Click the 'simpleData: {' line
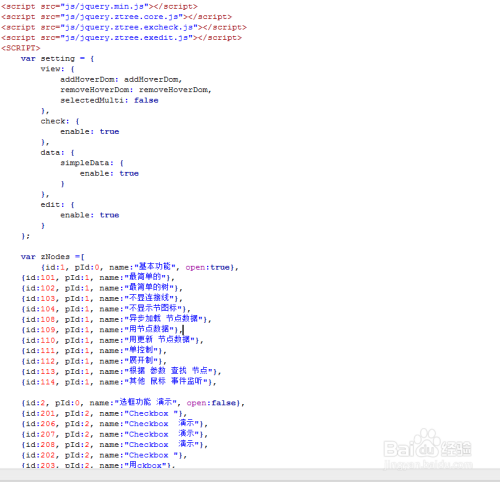This screenshot has width=500, height=482. (x=92, y=163)
